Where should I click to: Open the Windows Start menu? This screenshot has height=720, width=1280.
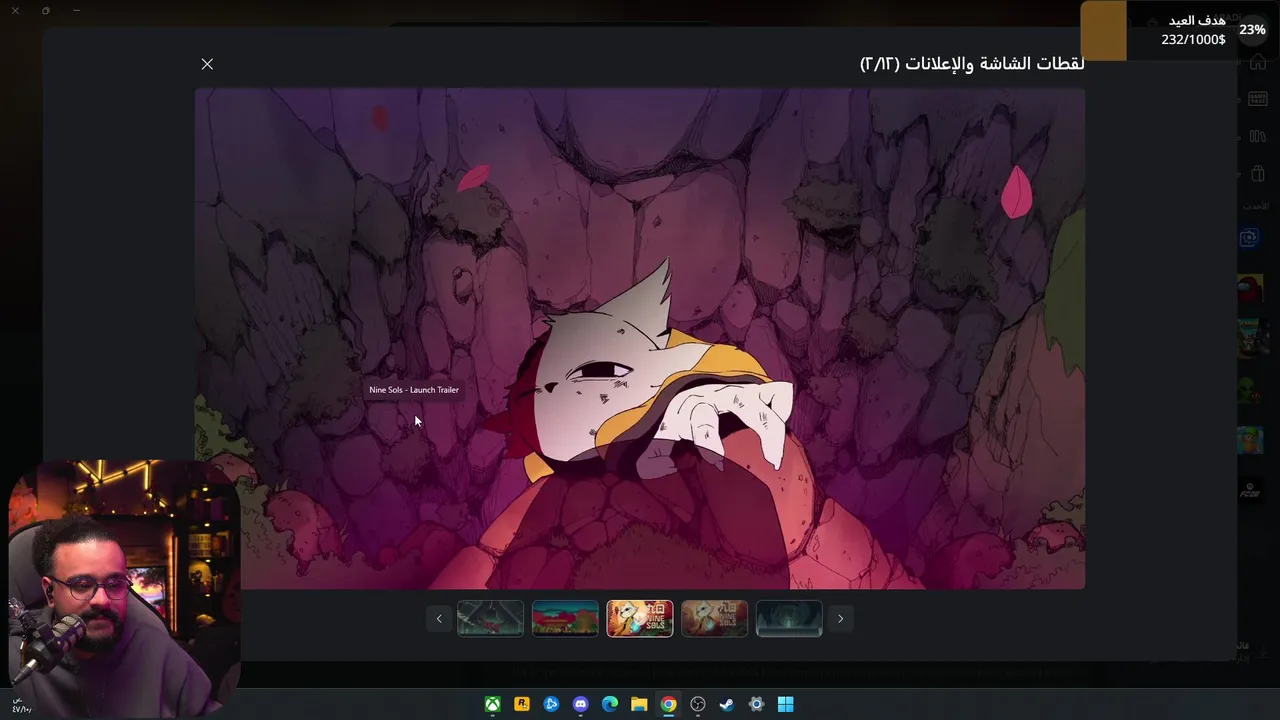tap(785, 704)
